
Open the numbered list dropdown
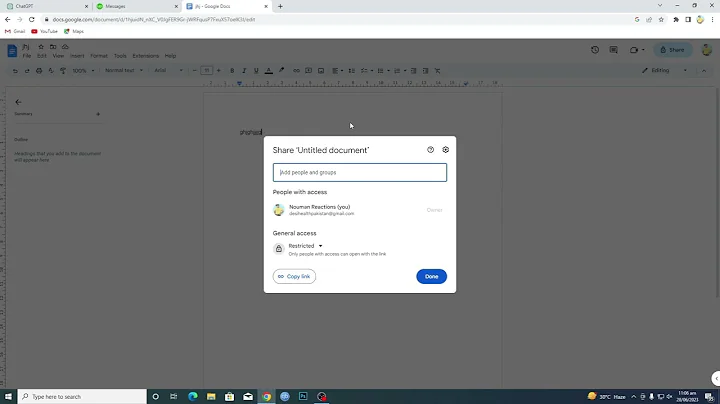point(399,71)
